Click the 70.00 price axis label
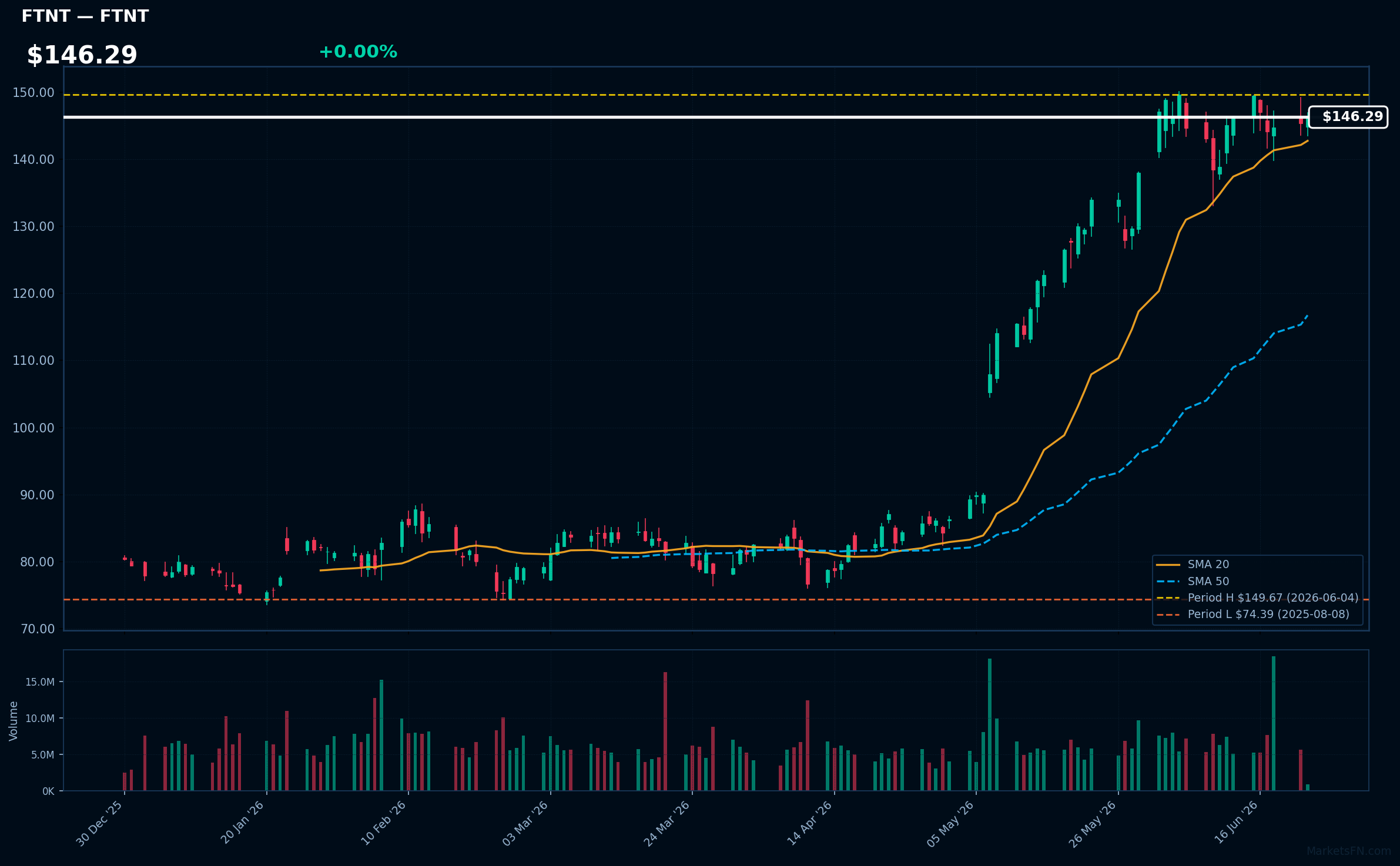Viewport: 1400px width, 866px height. pyautogui.click(x=37, y=629)
